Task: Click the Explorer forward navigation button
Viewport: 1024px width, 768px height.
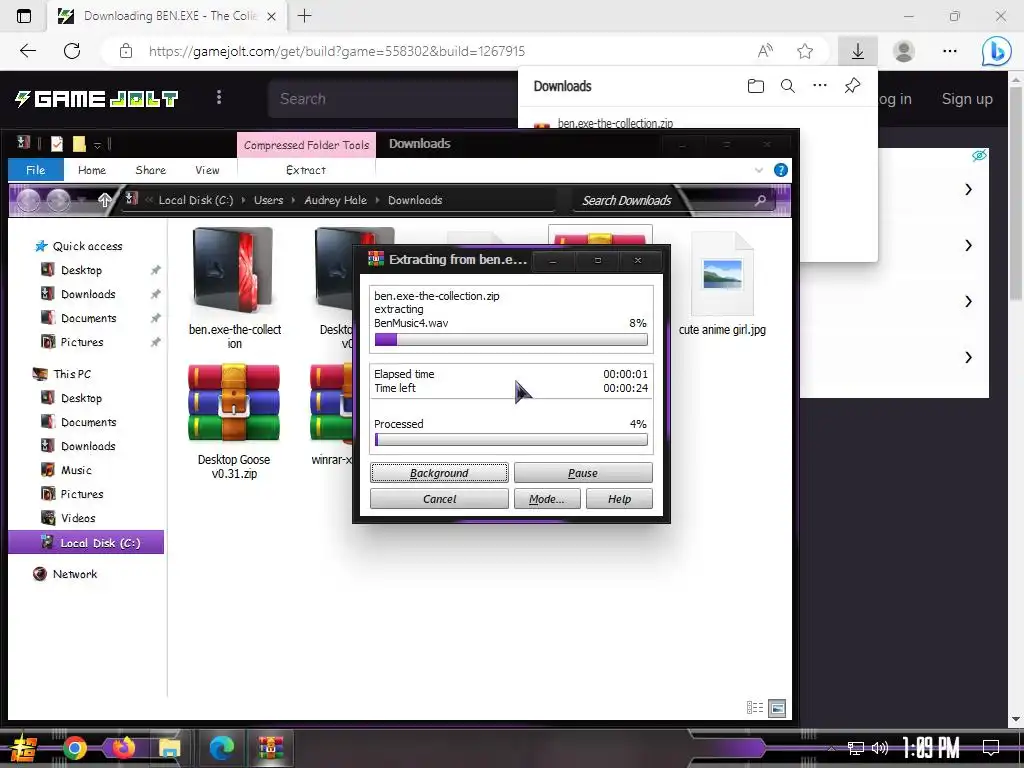Action: [57, 200]
